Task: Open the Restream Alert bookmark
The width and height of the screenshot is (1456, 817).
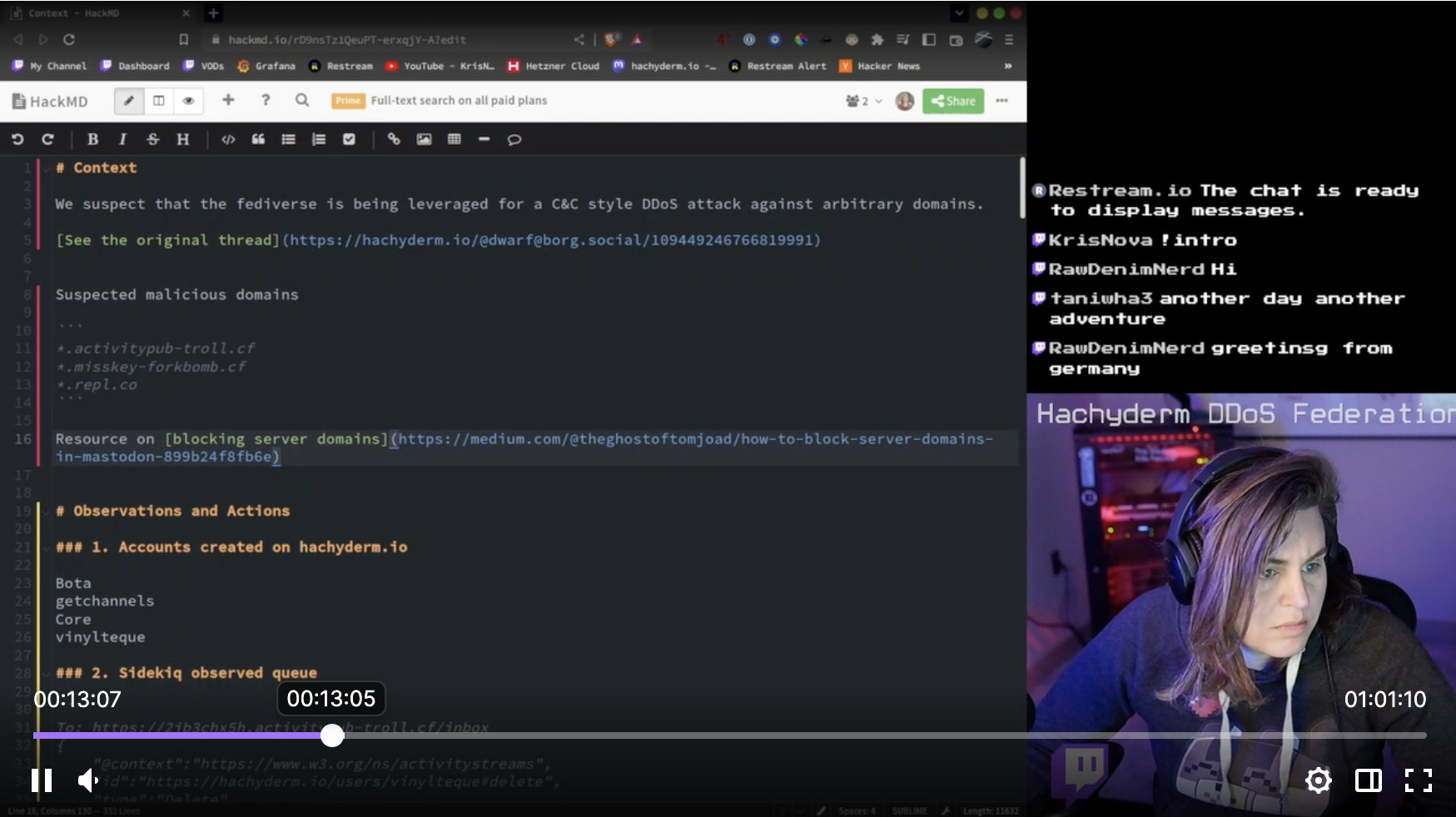Action: coord(778,66)
